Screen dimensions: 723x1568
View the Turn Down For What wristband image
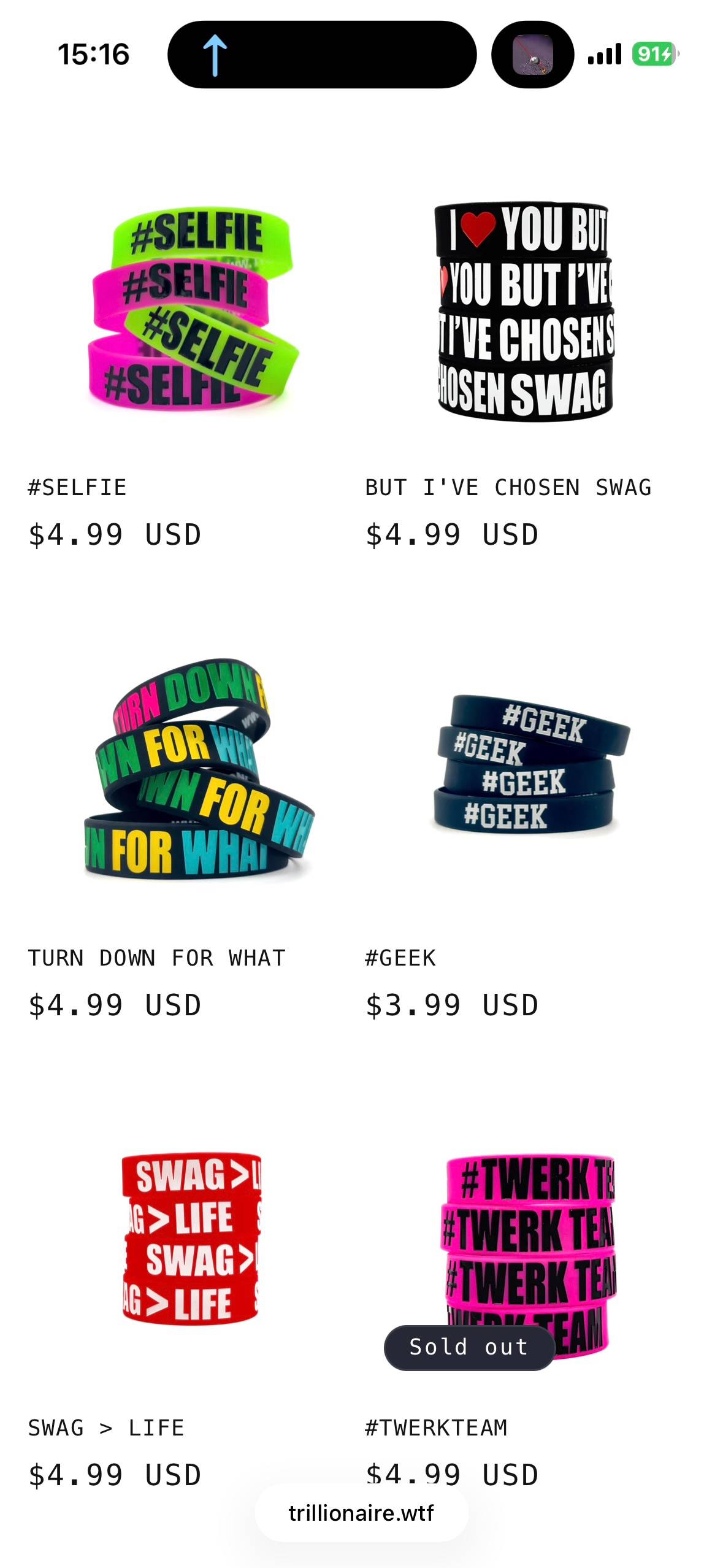pyautogui.click(x=199, y=769)
